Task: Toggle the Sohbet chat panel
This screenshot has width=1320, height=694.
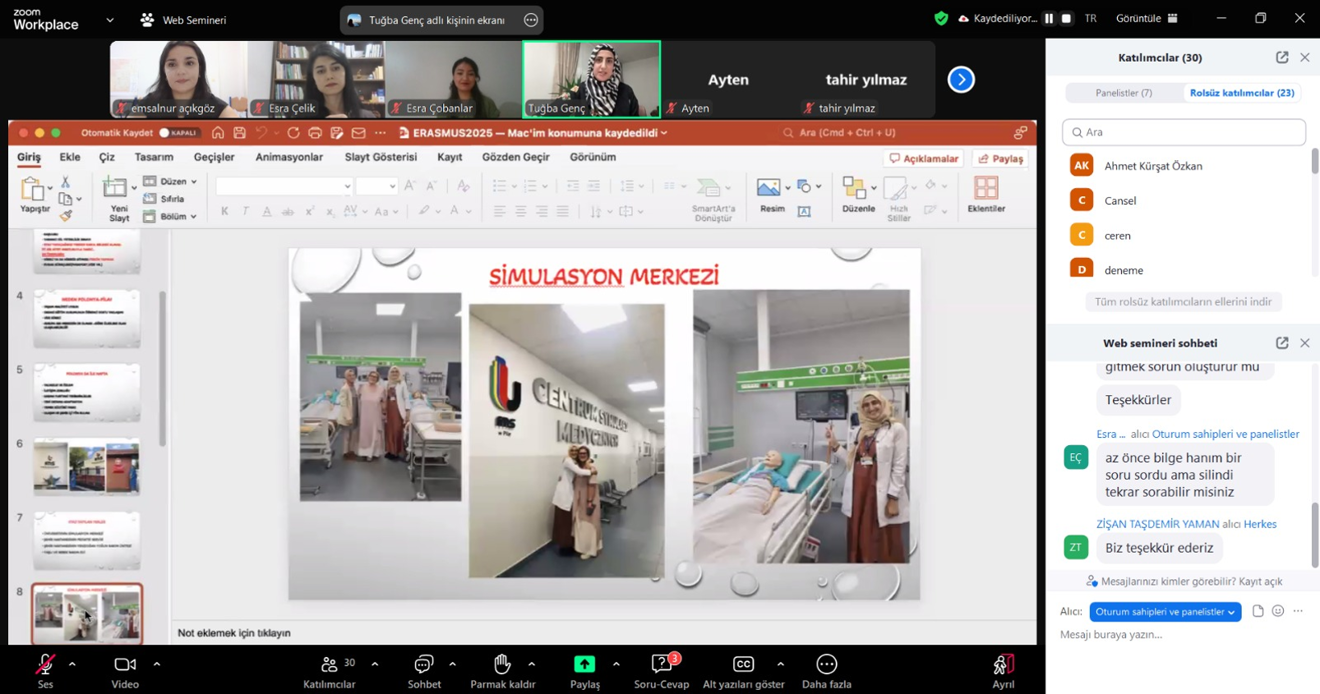Action: (424, 665)
